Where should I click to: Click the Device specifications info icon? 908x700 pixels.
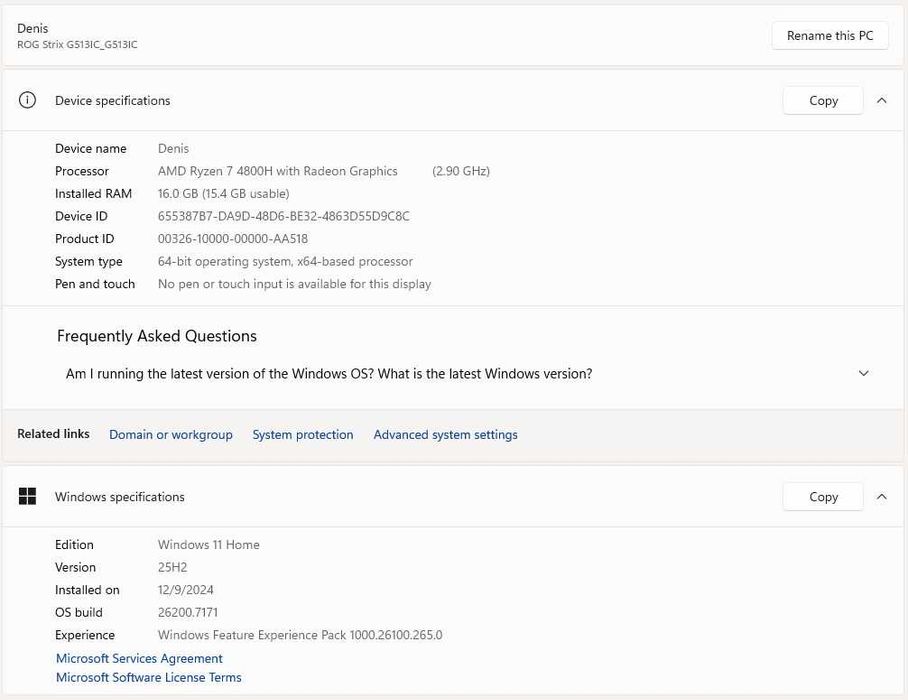pyautogui.click(x=27, y=100)
